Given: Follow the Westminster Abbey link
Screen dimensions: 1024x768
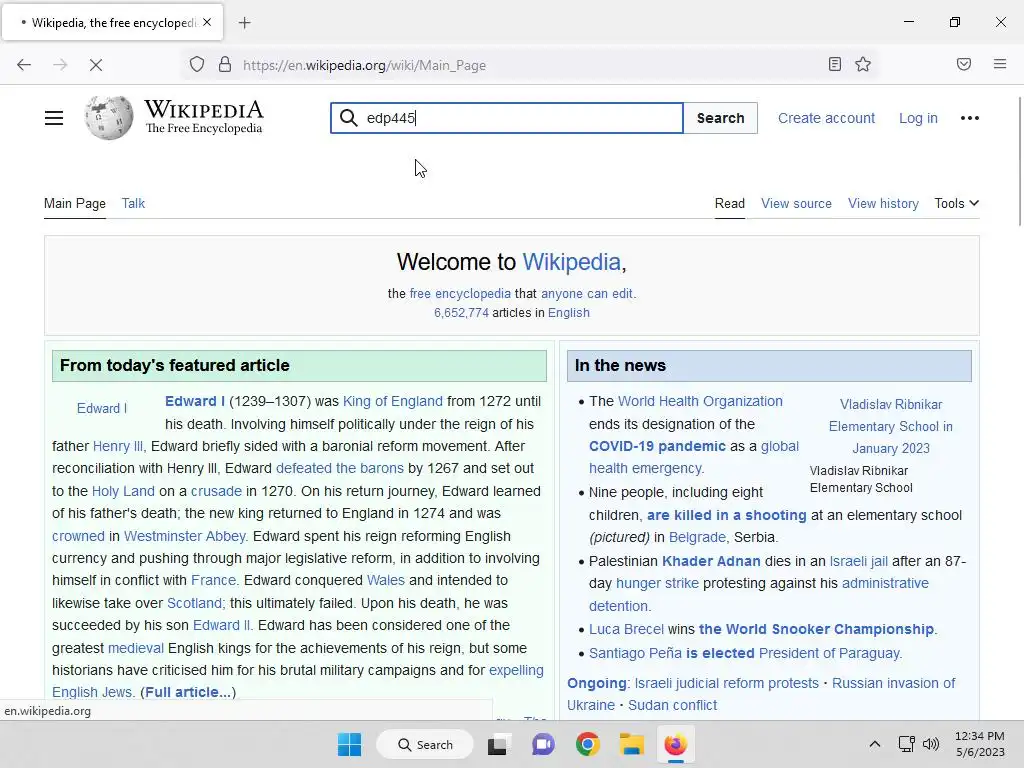Looking at the screenshot, I should tap(185, 536).
